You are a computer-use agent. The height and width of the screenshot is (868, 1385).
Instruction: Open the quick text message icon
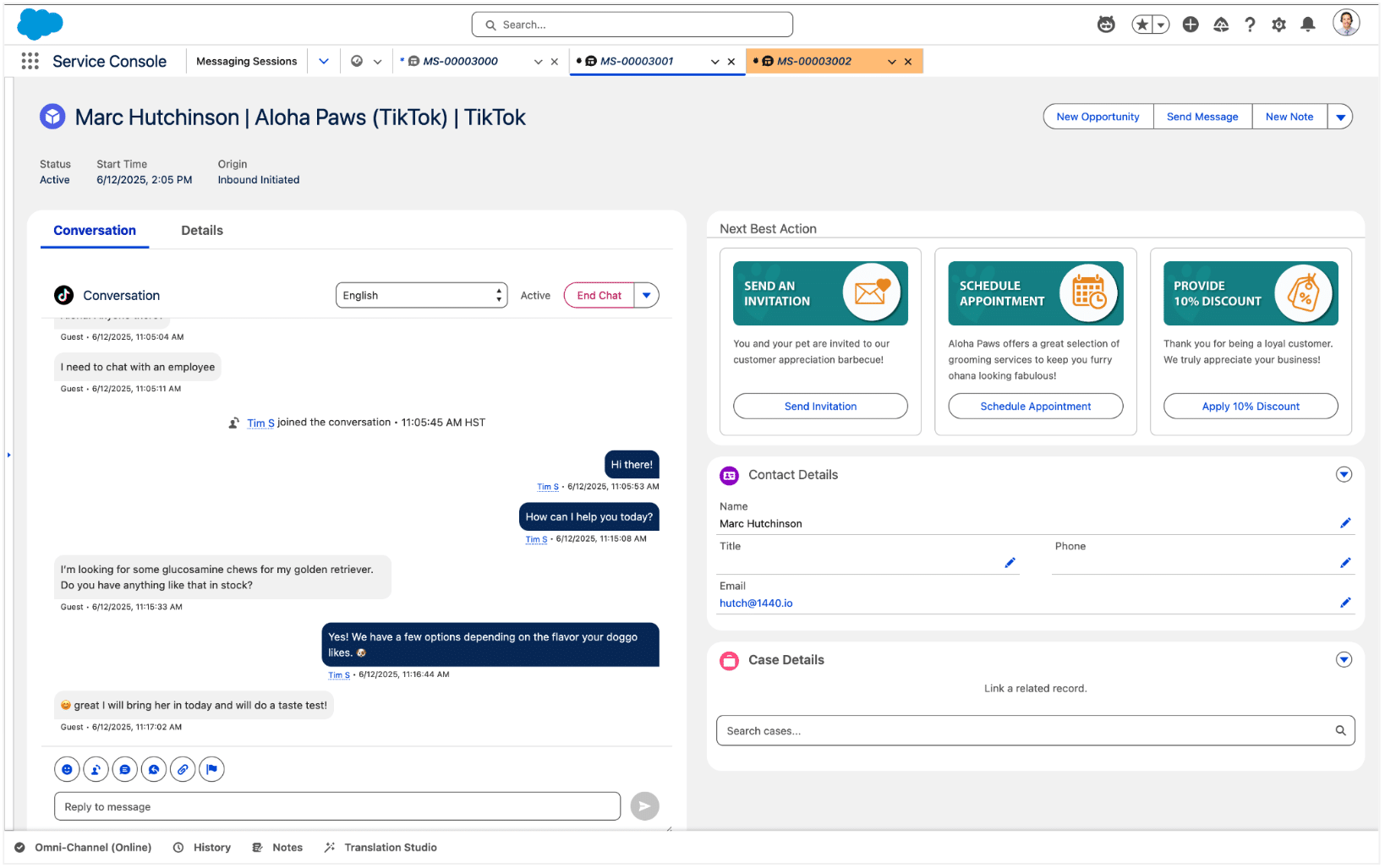[x=125, y=769]
